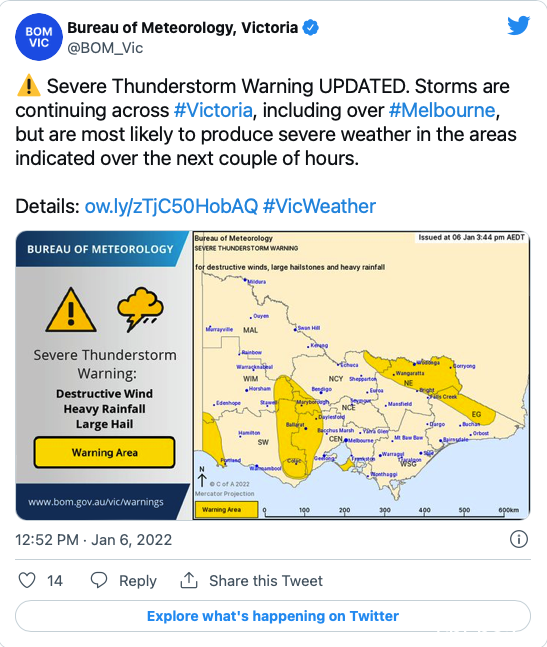Click Explore what's happening on Twitter
This screenshot has width=547, height=647.
[273, 616]
